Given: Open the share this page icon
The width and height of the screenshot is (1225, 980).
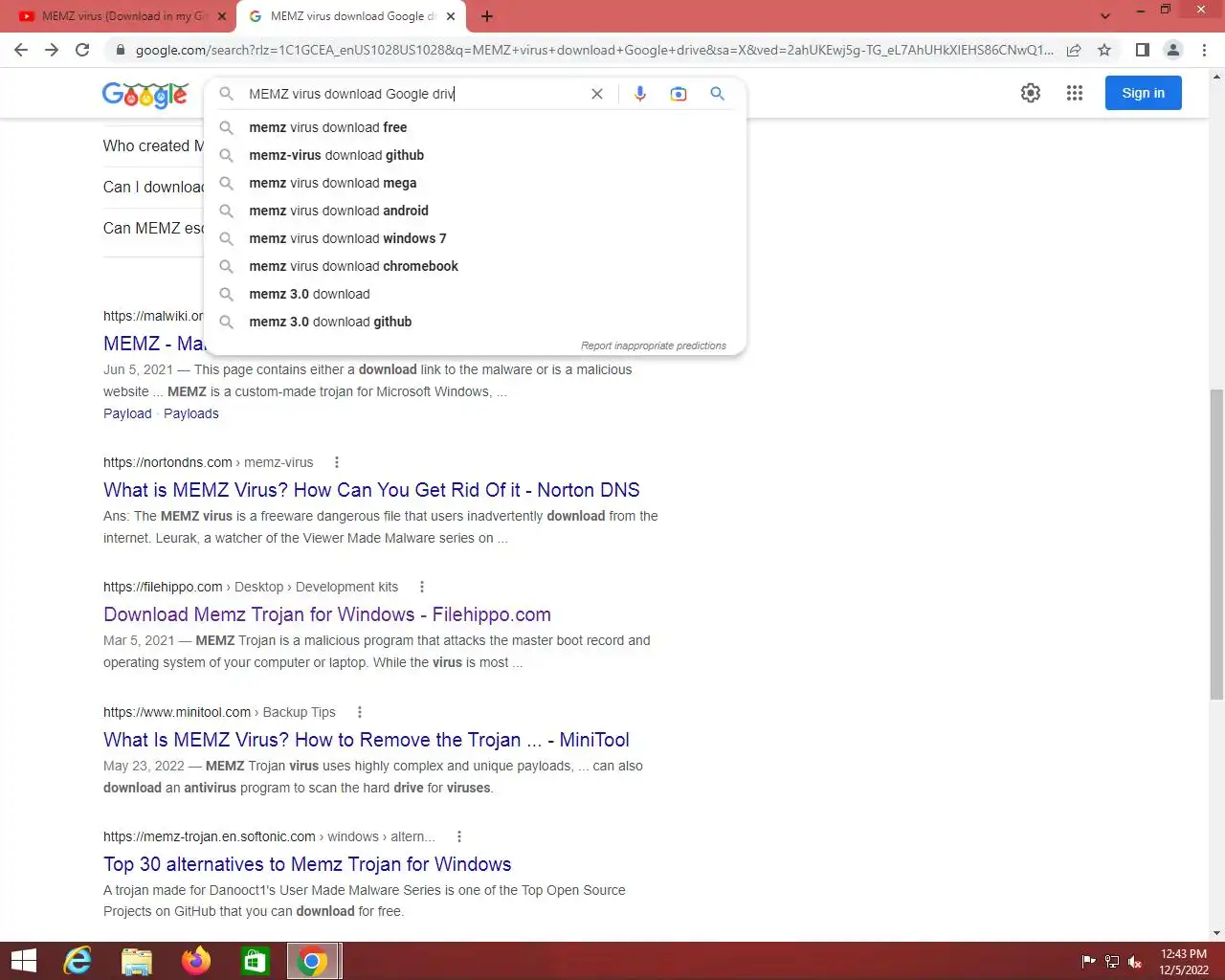Looking at the screenshot, I should coord(1074,50).
